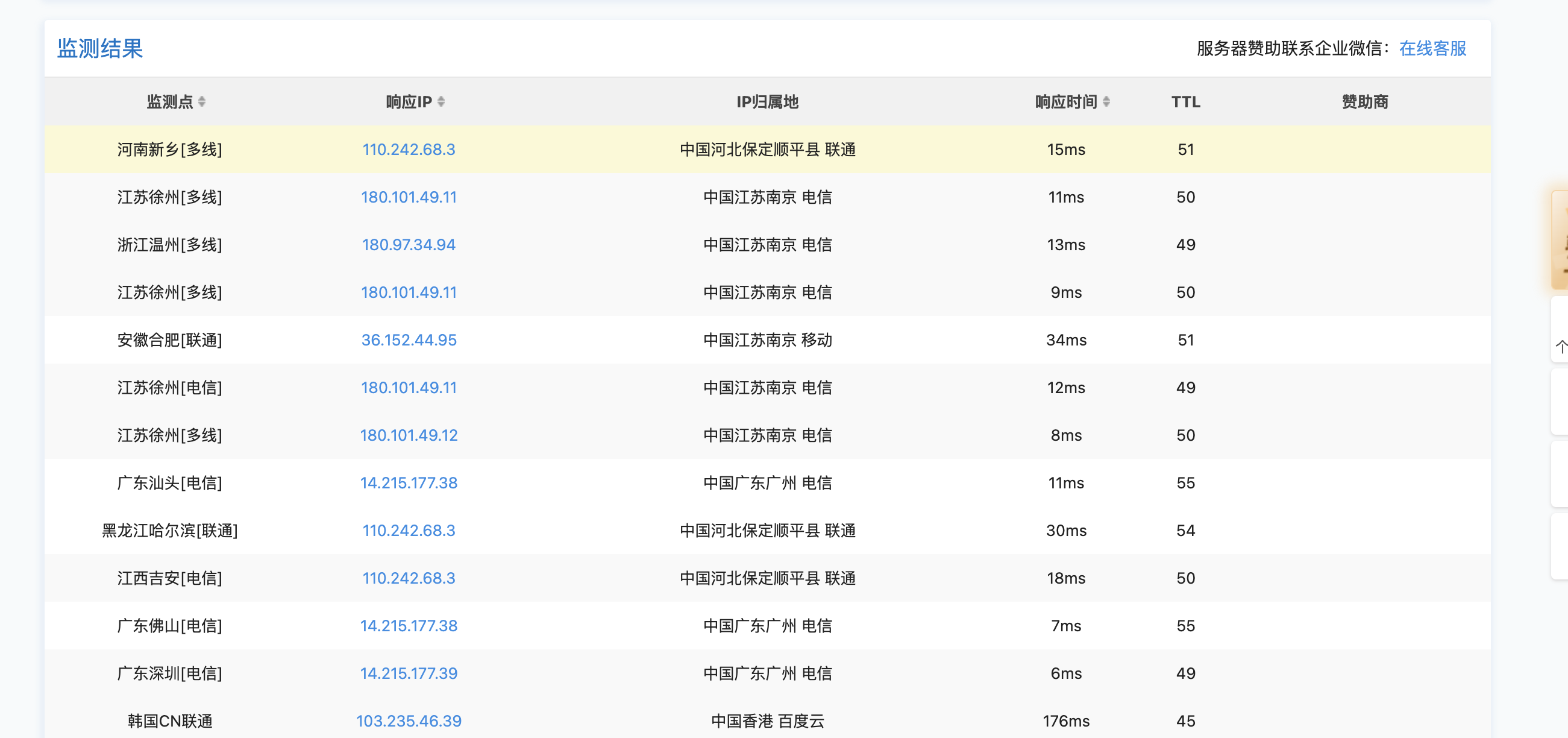The image size is (1568, 738).
Task: Open IP 180.101.49.12 in the 江苏徐州 multiline row
Action: (409, 435)
